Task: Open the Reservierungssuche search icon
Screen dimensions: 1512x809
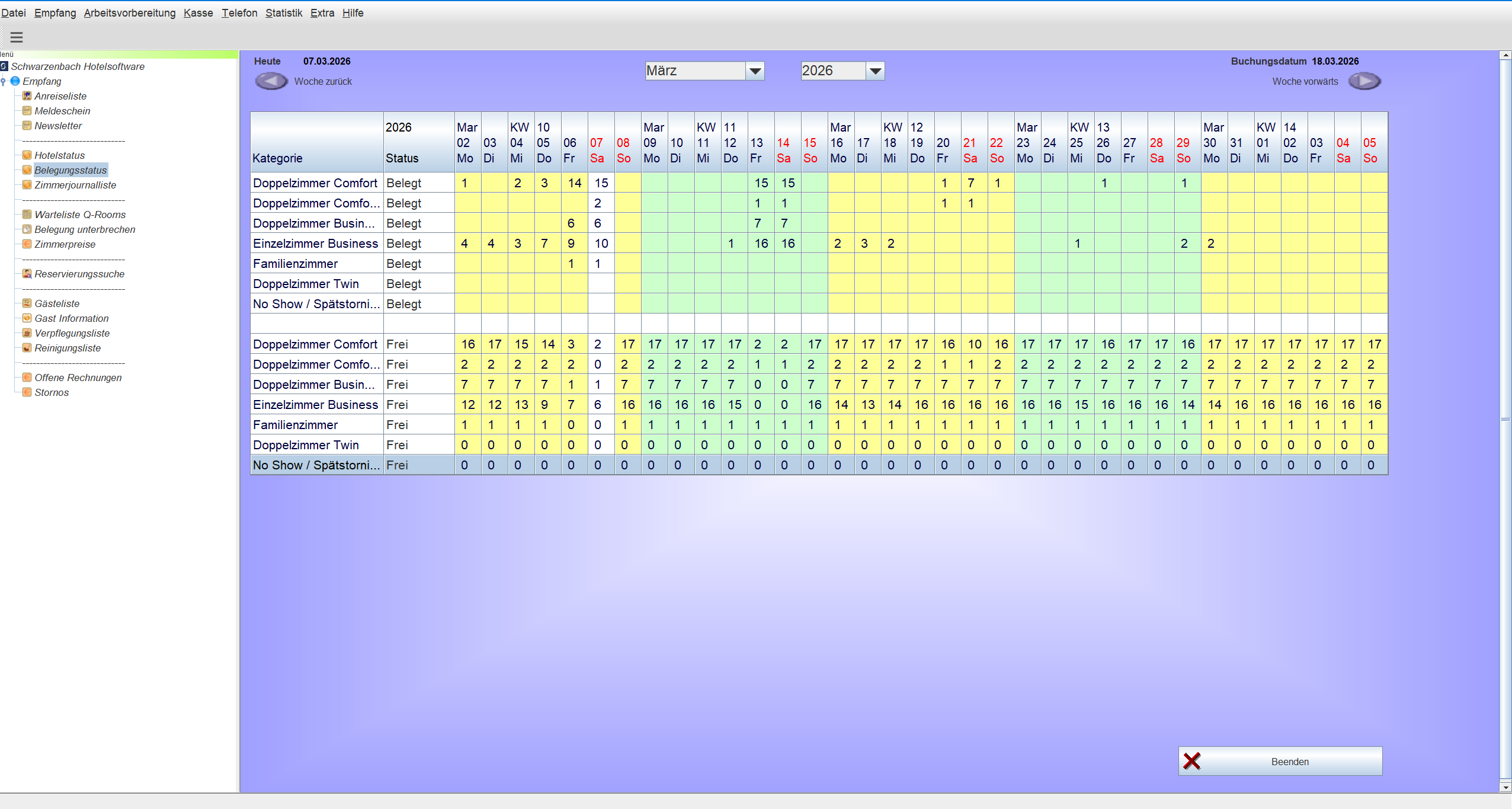Action: click(27, 273)
